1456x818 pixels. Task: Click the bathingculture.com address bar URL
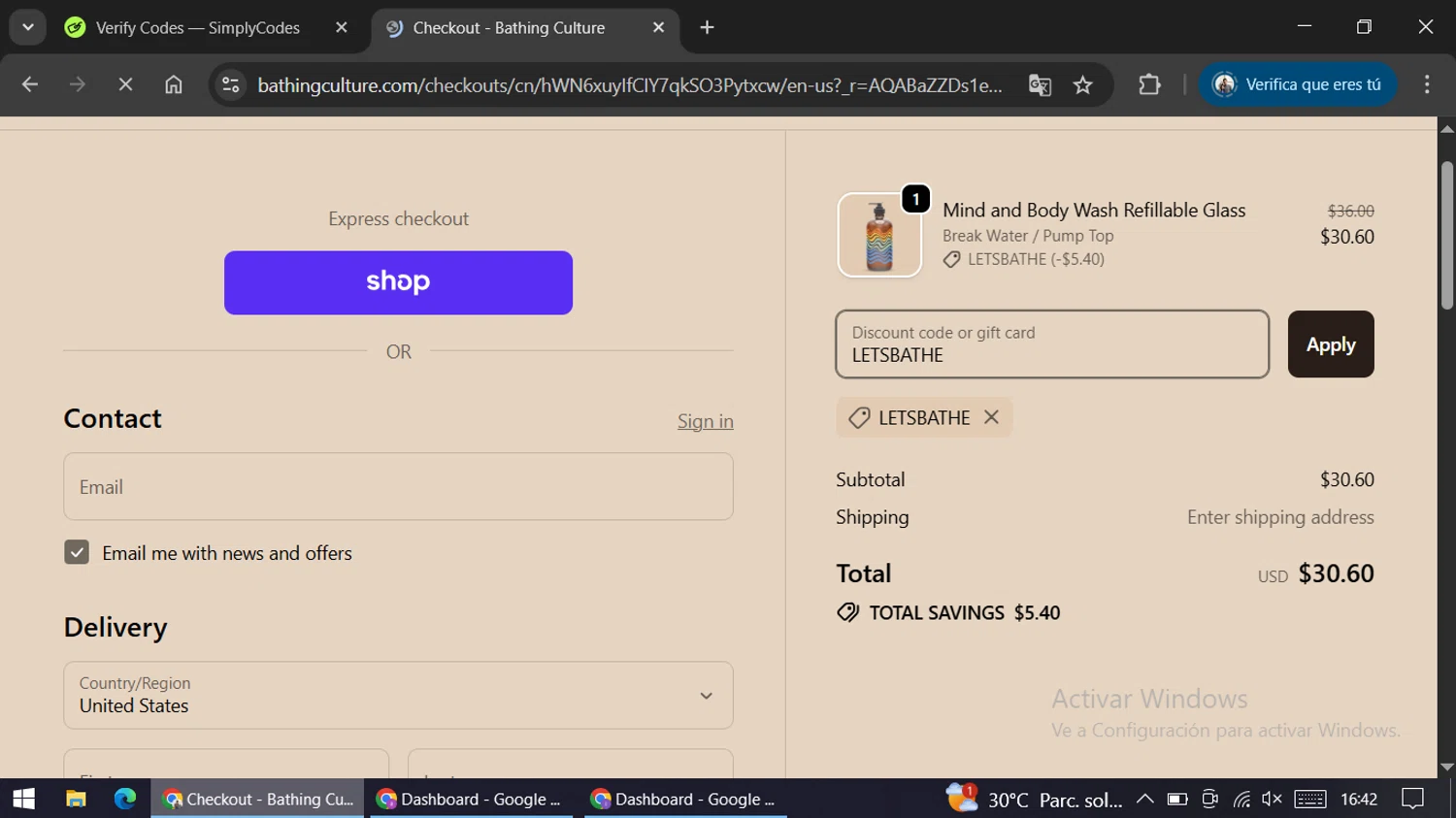point(630,85)
